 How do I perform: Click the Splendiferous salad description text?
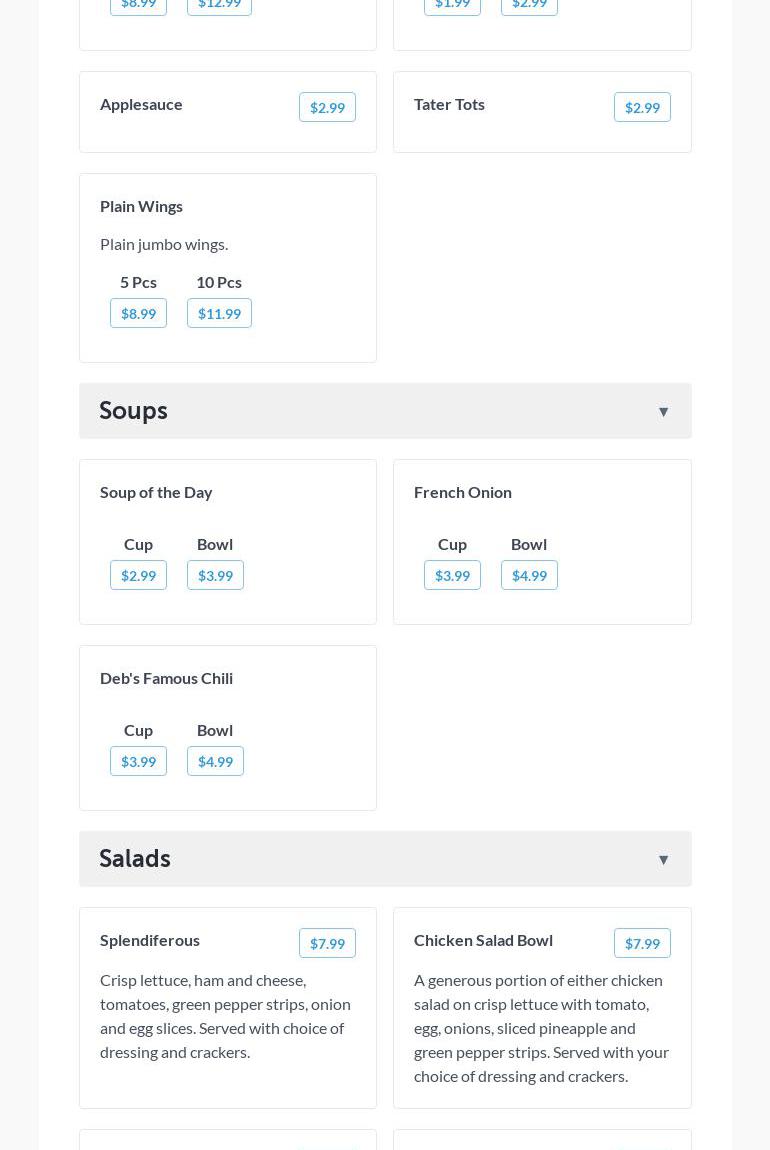[225, 1016]
